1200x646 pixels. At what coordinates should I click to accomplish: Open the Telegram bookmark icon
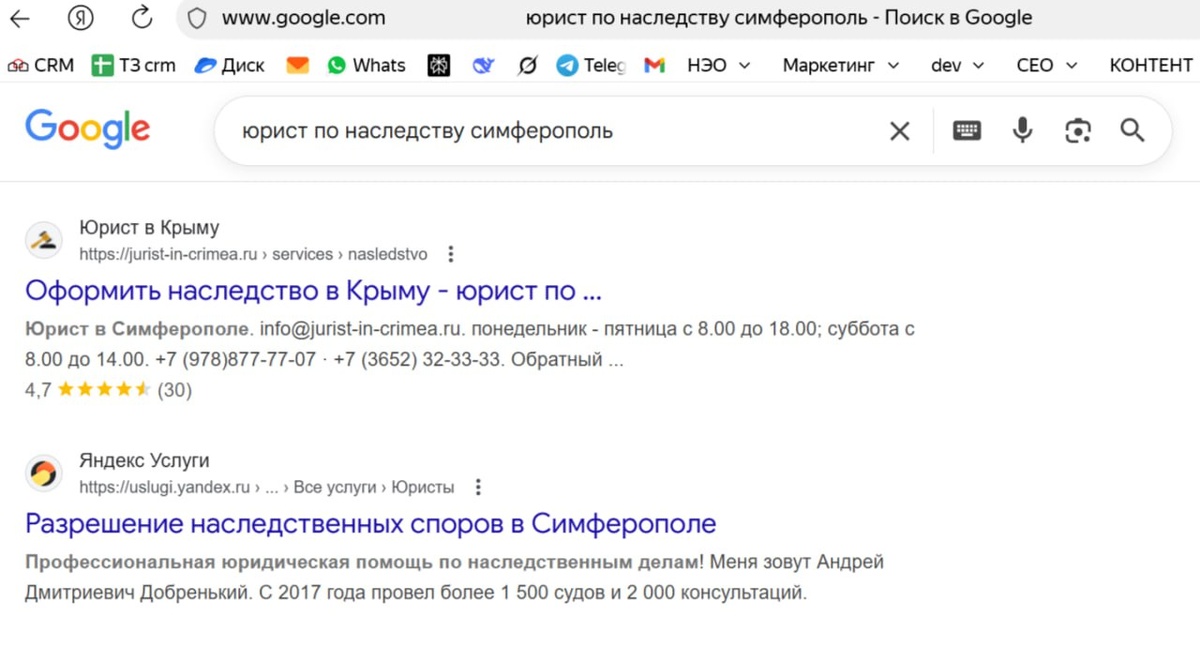point(565,65)
